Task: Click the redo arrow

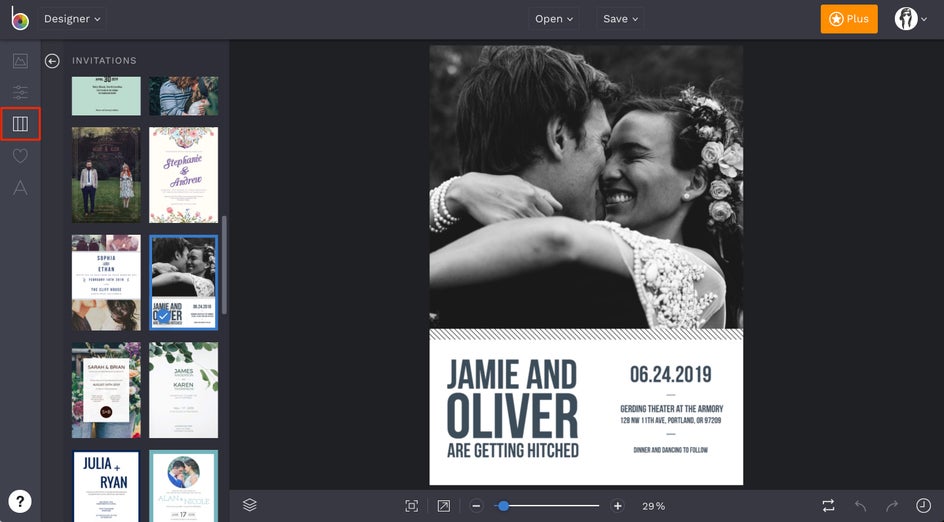Action: click(x=892, y=506)
